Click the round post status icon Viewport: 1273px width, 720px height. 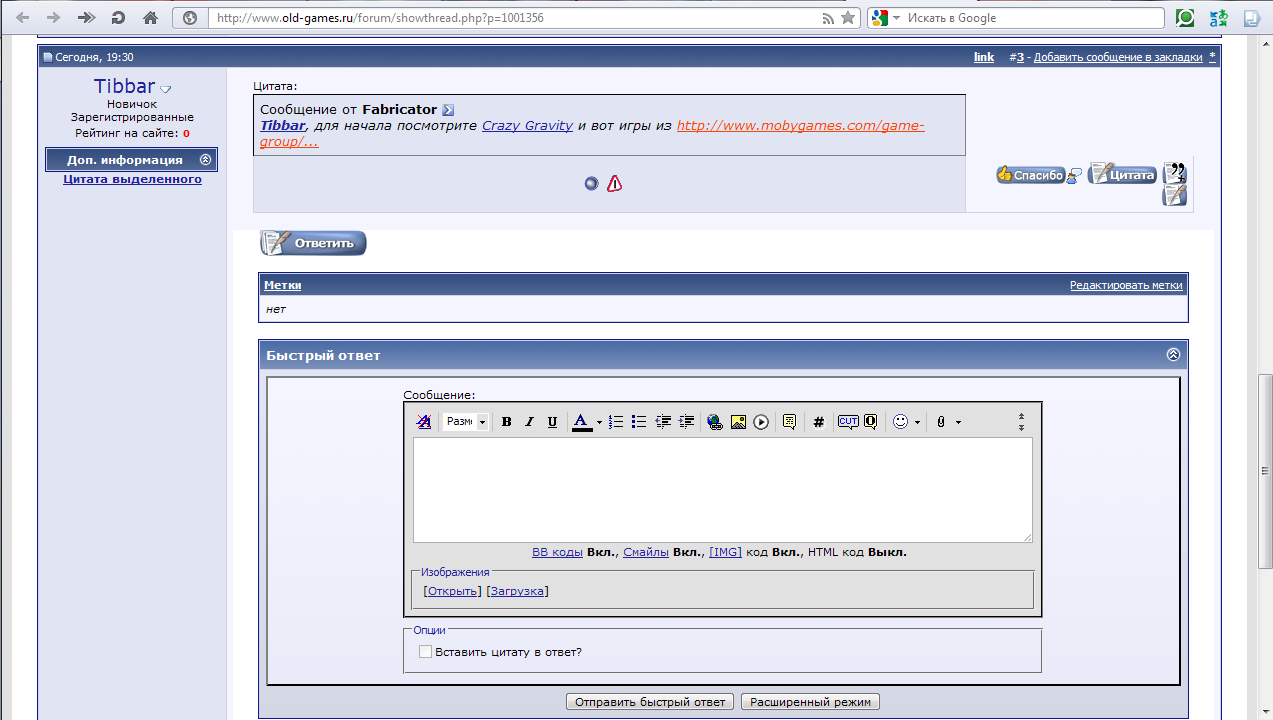(591, 183)
